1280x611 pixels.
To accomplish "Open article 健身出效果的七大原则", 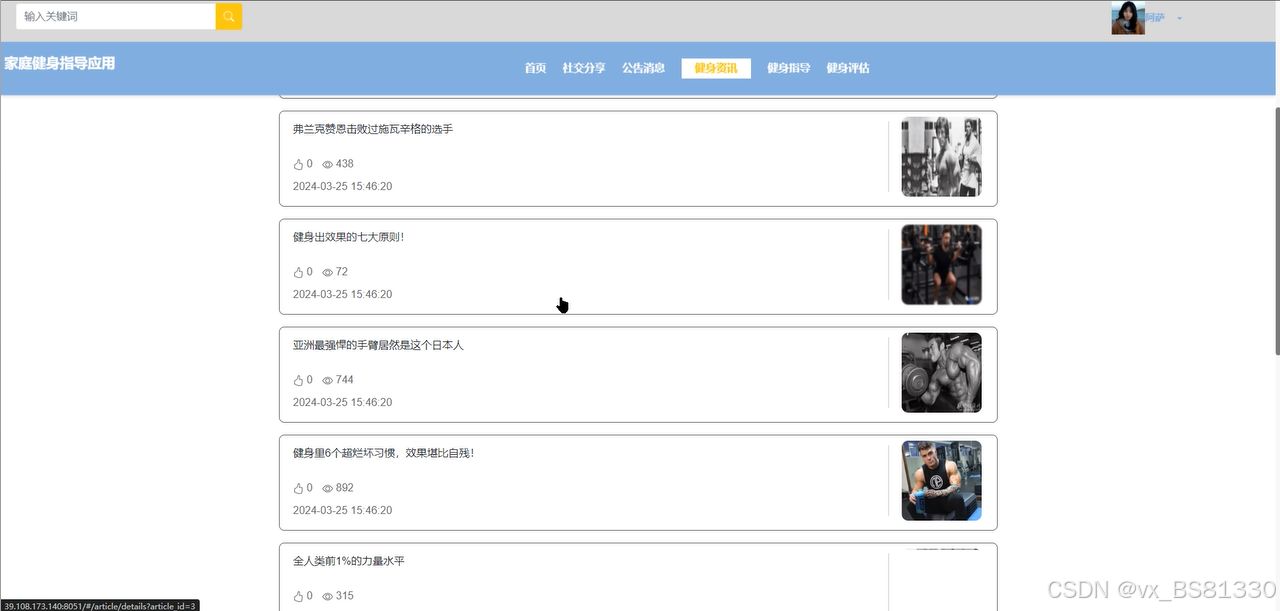I will tap(348, 237).
